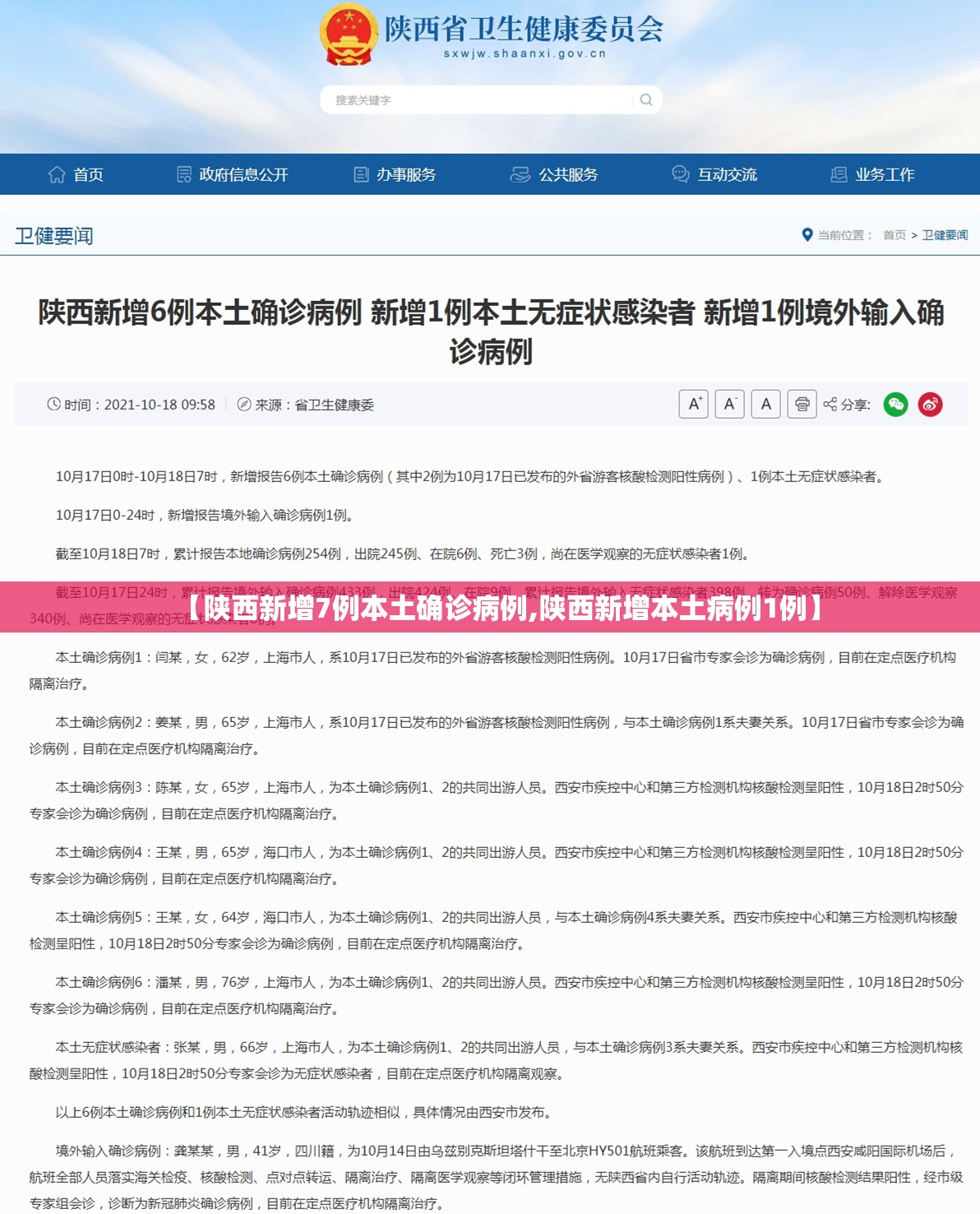The height and width of the screenshot is (1214, 980).
Task: Click the print article icon
Action: click(802, 404)
